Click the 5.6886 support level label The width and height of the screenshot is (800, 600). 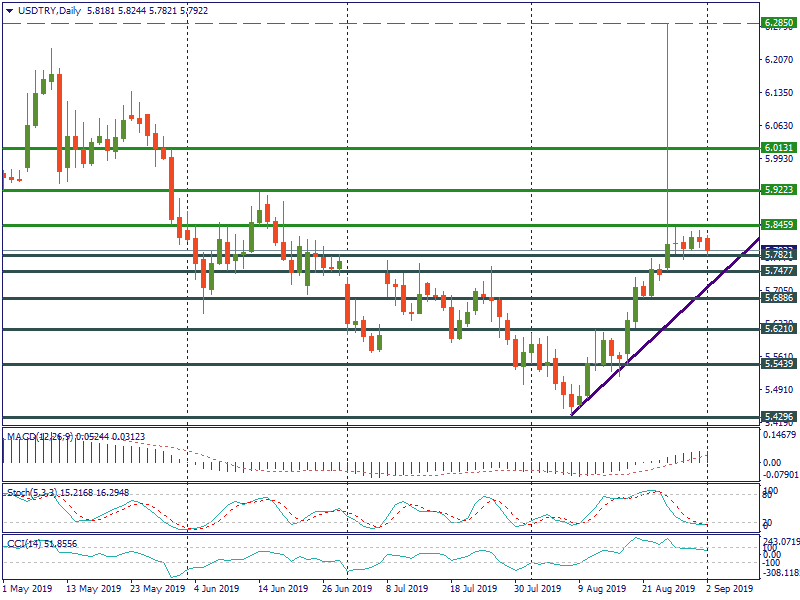[778, 298]
